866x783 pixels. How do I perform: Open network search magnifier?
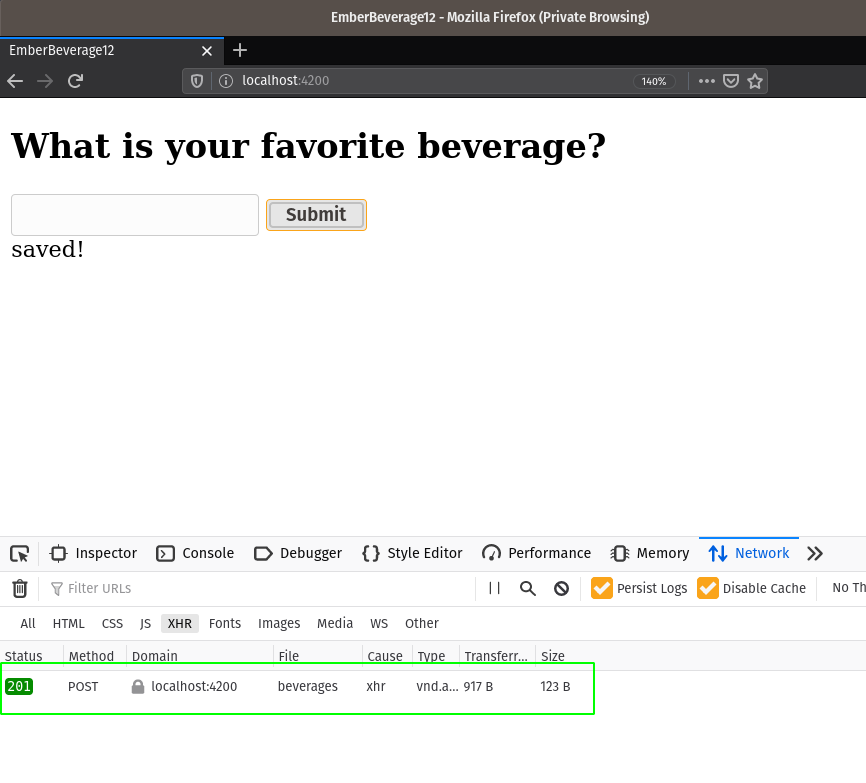coord(528,588)
